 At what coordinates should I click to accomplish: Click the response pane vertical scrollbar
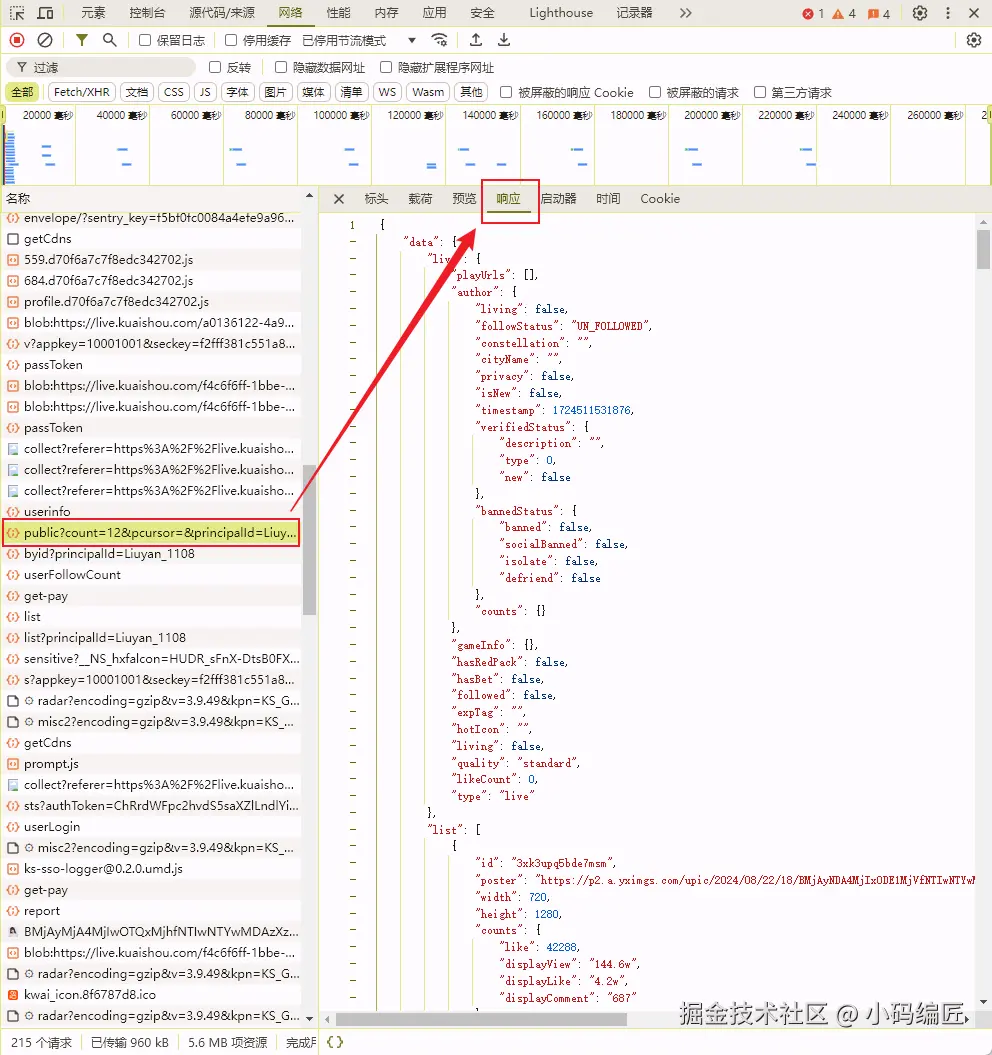(983, 249)
